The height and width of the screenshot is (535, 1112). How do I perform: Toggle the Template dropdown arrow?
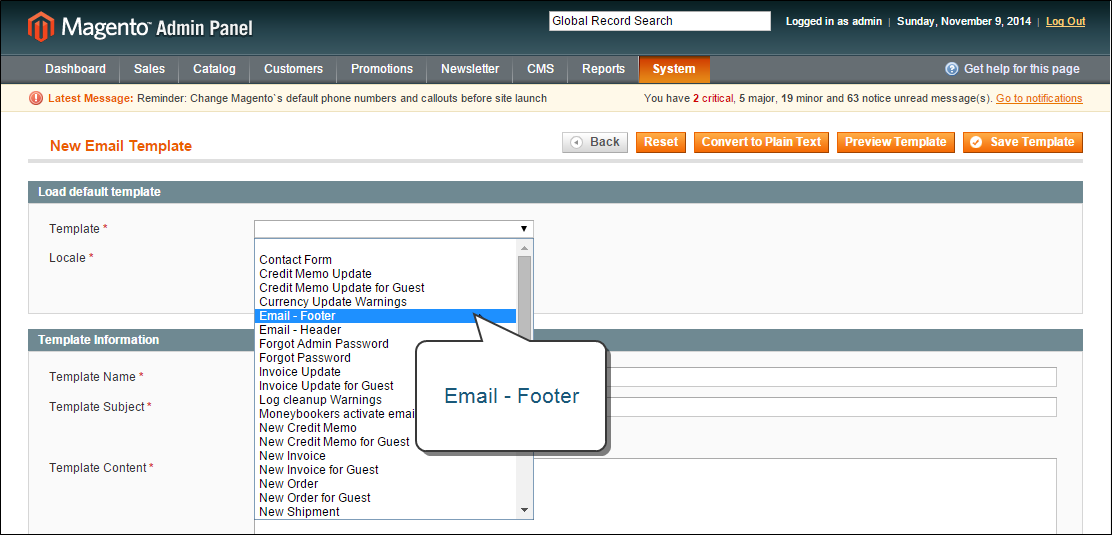[523, 228]
